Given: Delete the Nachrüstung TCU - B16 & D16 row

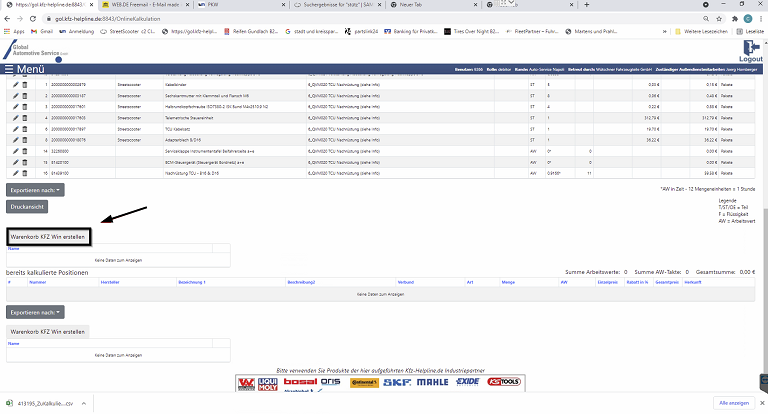Looking at the screenshot, I should [24, 173].
